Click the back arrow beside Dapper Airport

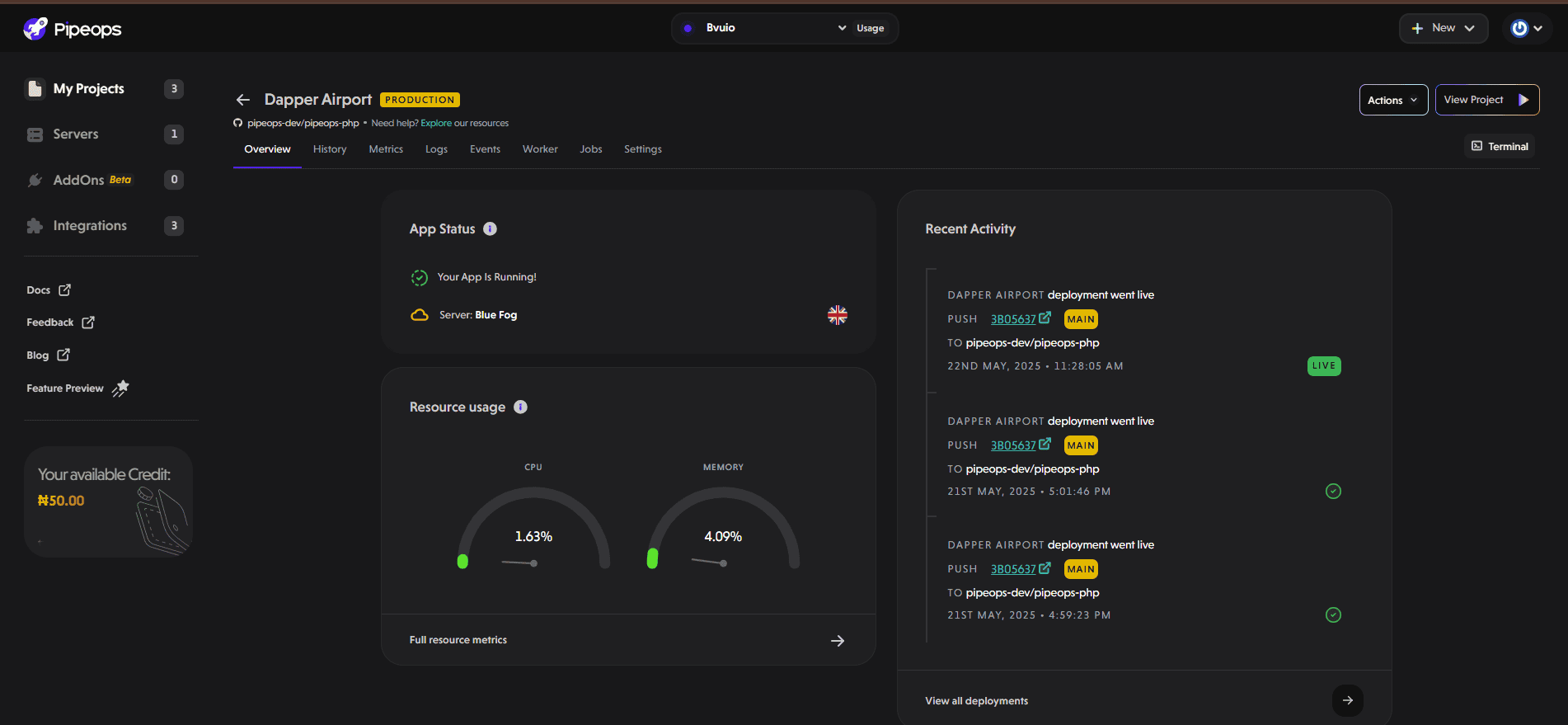click(x=243, y=100)
